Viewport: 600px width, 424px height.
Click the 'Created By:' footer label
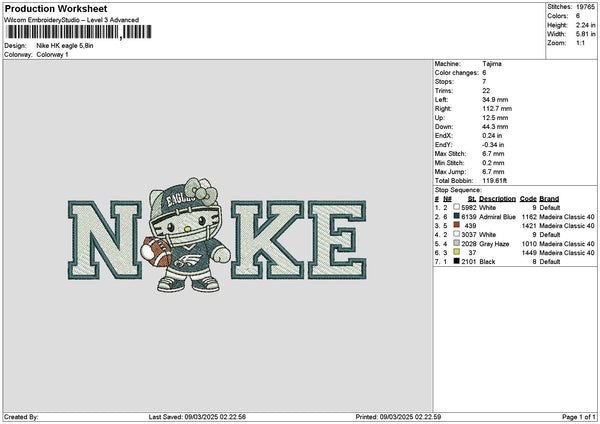[21, 417]
